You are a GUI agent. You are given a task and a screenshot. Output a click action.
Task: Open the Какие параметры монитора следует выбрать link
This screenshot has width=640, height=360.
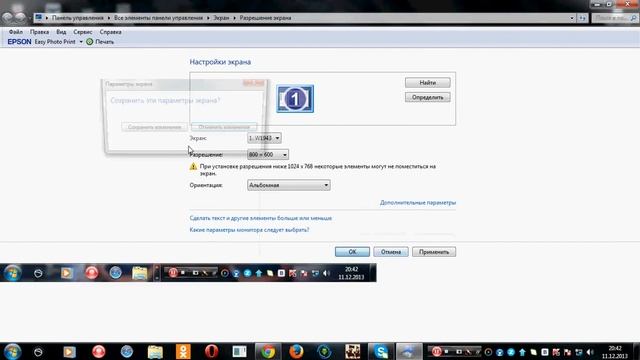click(x=249, y=230)
